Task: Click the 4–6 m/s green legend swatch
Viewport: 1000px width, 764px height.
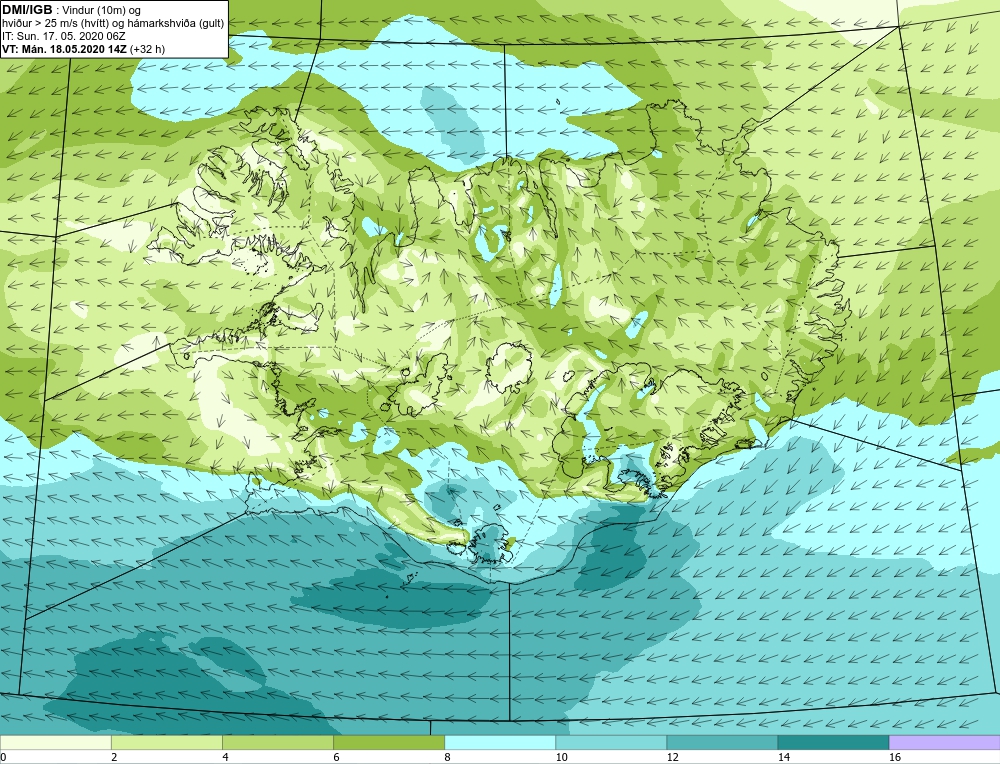Action: [x=277, y=742]
